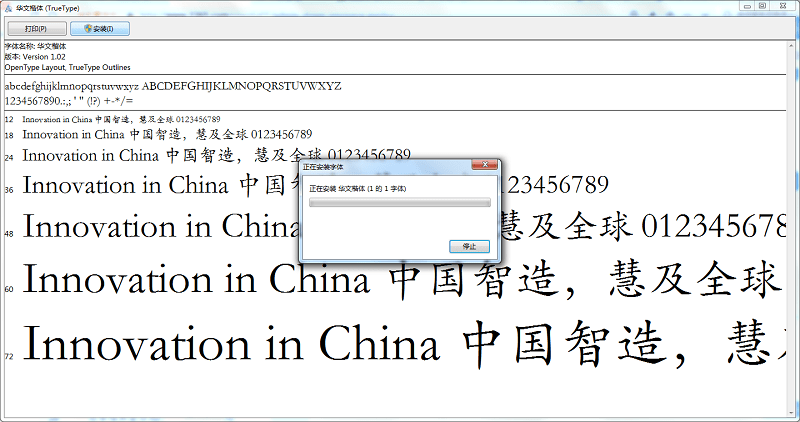Click the OpenType Layout, TrueType Outlines line

(x=67, y=67)
